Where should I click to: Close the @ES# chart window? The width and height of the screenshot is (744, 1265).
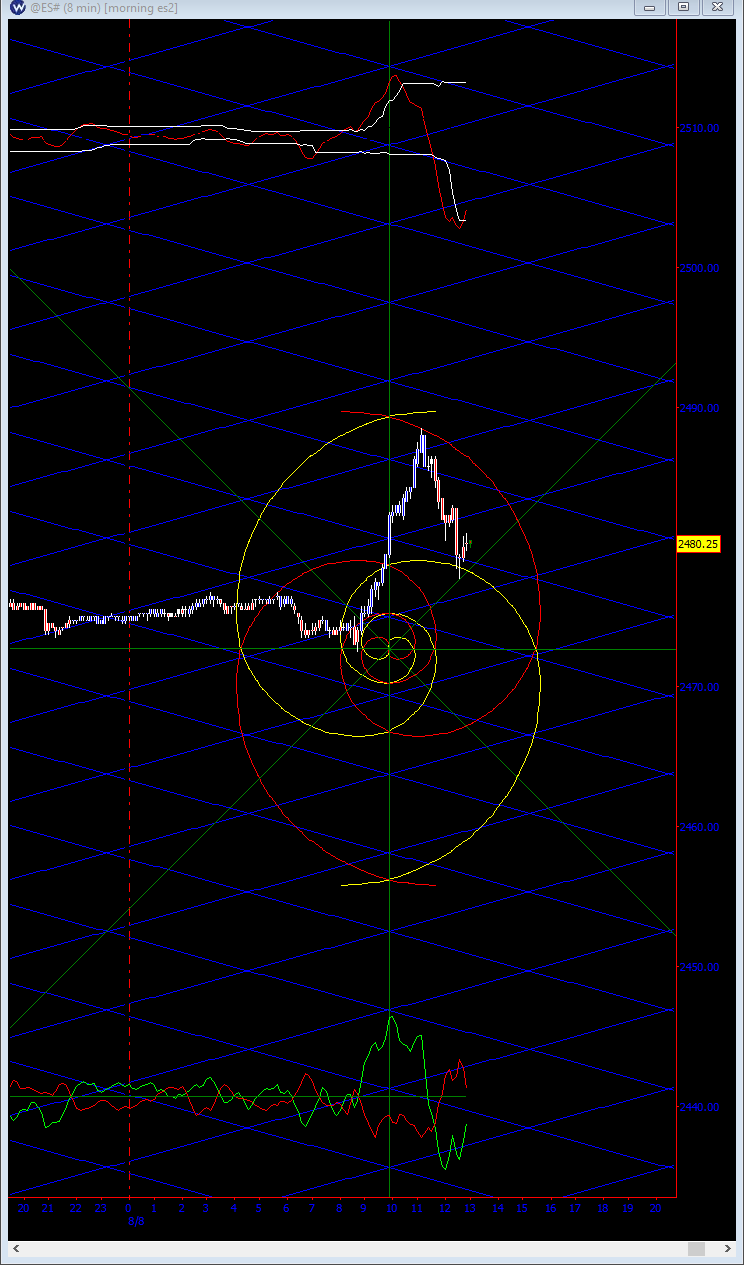(x=717, y=7)
